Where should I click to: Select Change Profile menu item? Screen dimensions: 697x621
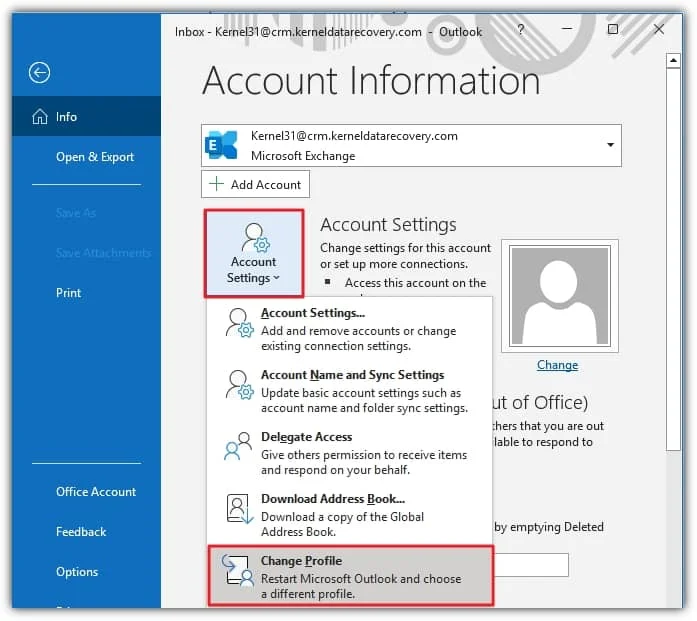pyautogui.click(x=351, y=576)
